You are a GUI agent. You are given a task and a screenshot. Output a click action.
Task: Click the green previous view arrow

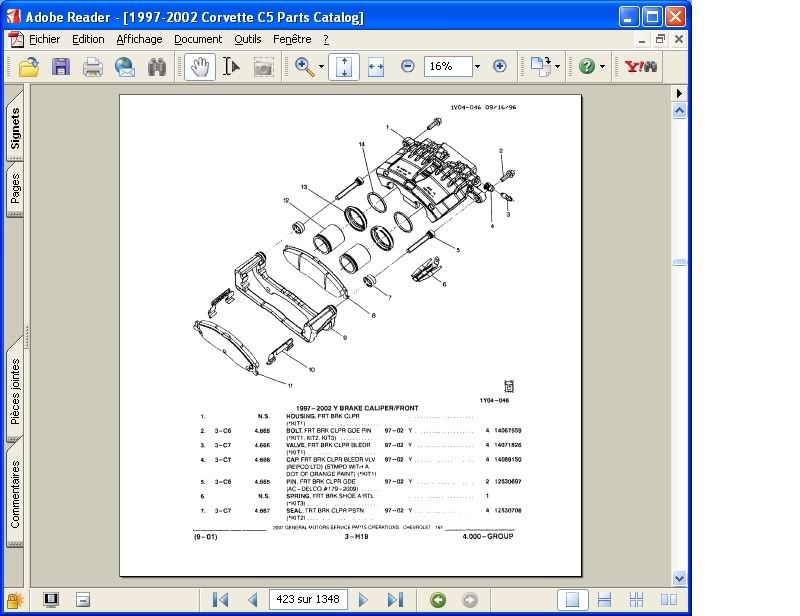click(437, 600)
